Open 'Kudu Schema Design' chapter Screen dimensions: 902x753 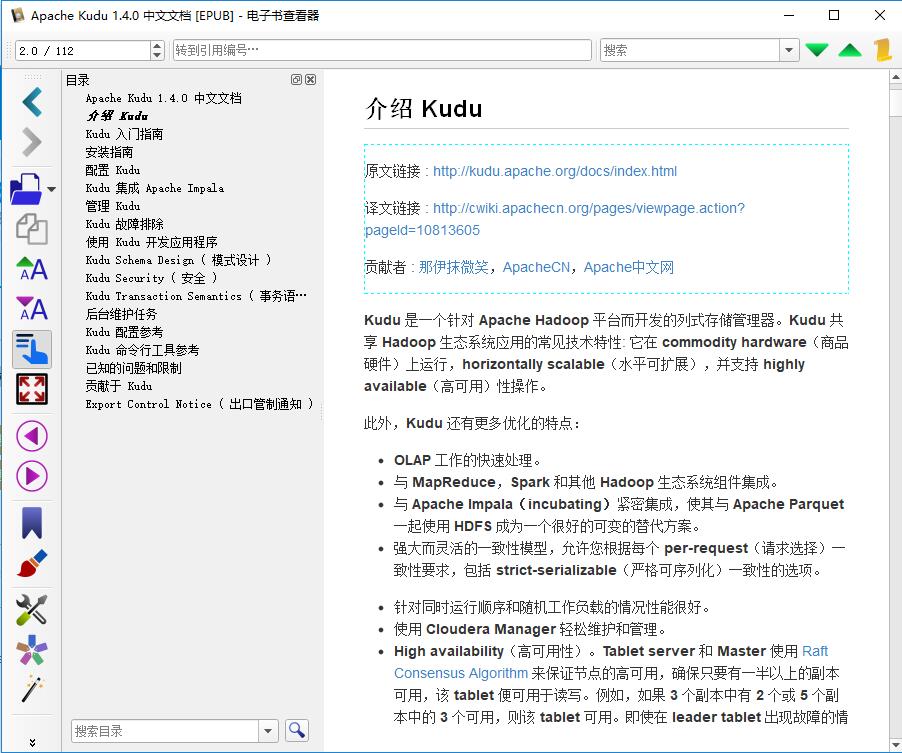click(x=178, y=260)
